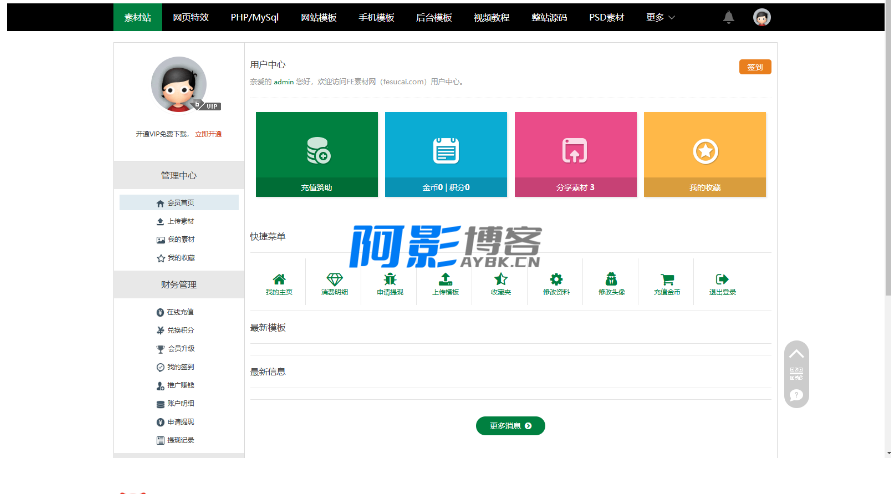Image resolution: width=891 pixels, height=494 pixels.
Task: Click the notification bell icon
Action: [728, 17]
